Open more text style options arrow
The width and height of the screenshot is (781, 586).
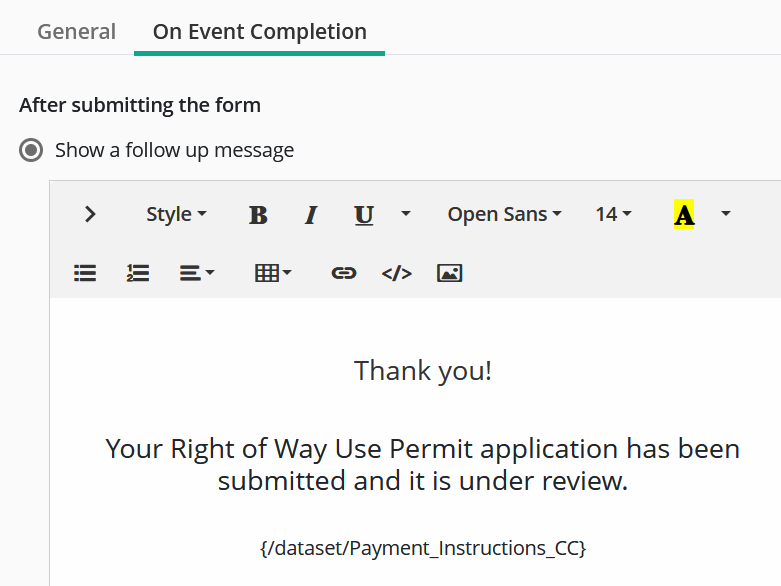(x=406, y=214)
